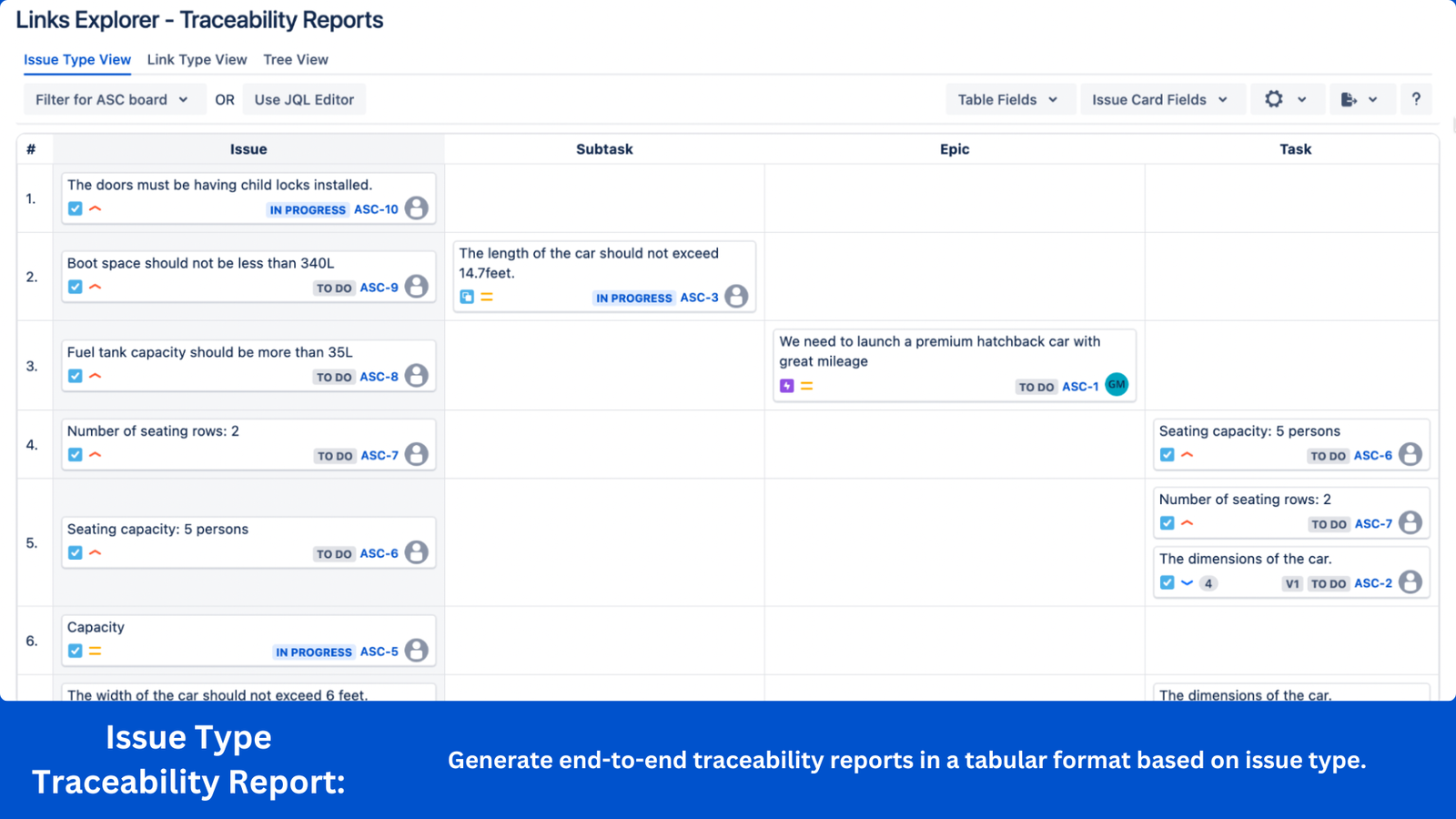Click the low priority arrow on the ASC-2 card
Viewport: 1456px width, 819px height.
pyautogui.click(x=1188, y=583)
